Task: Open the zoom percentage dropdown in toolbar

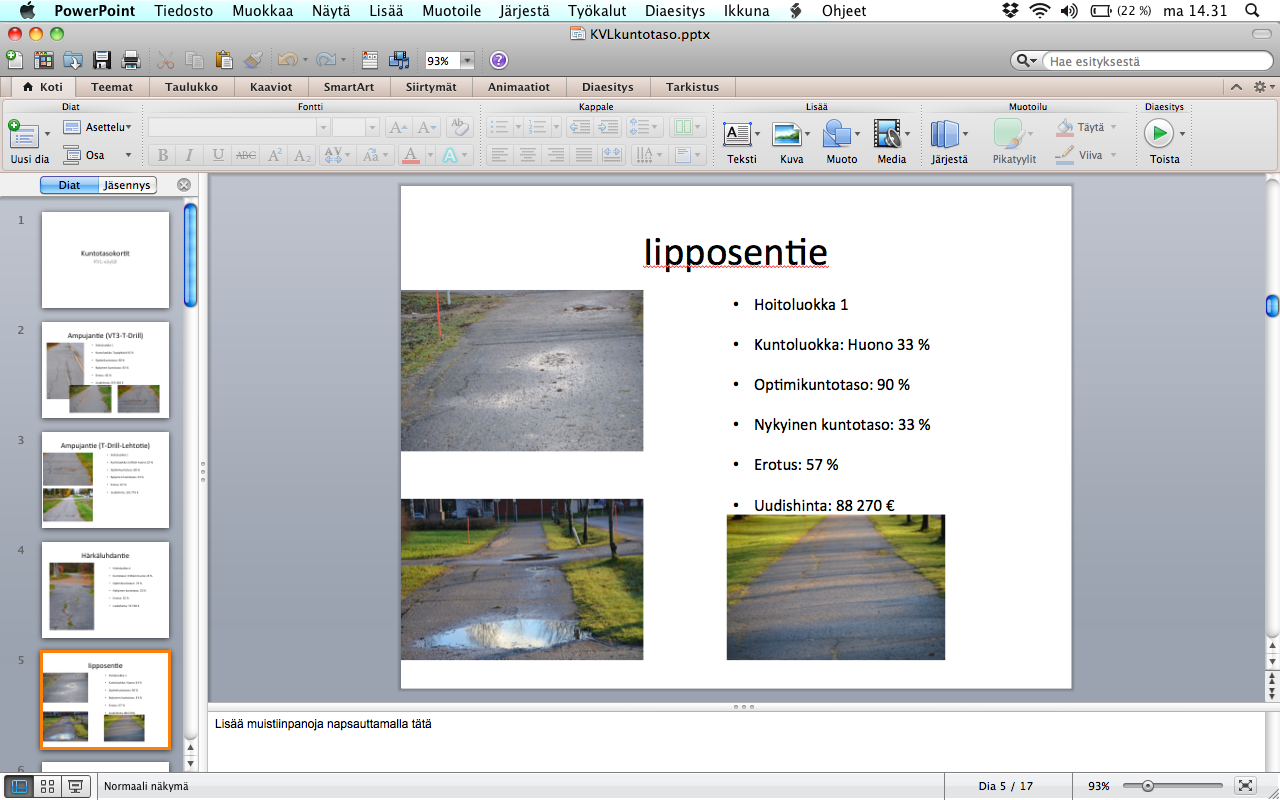Action: coord(466,61)
